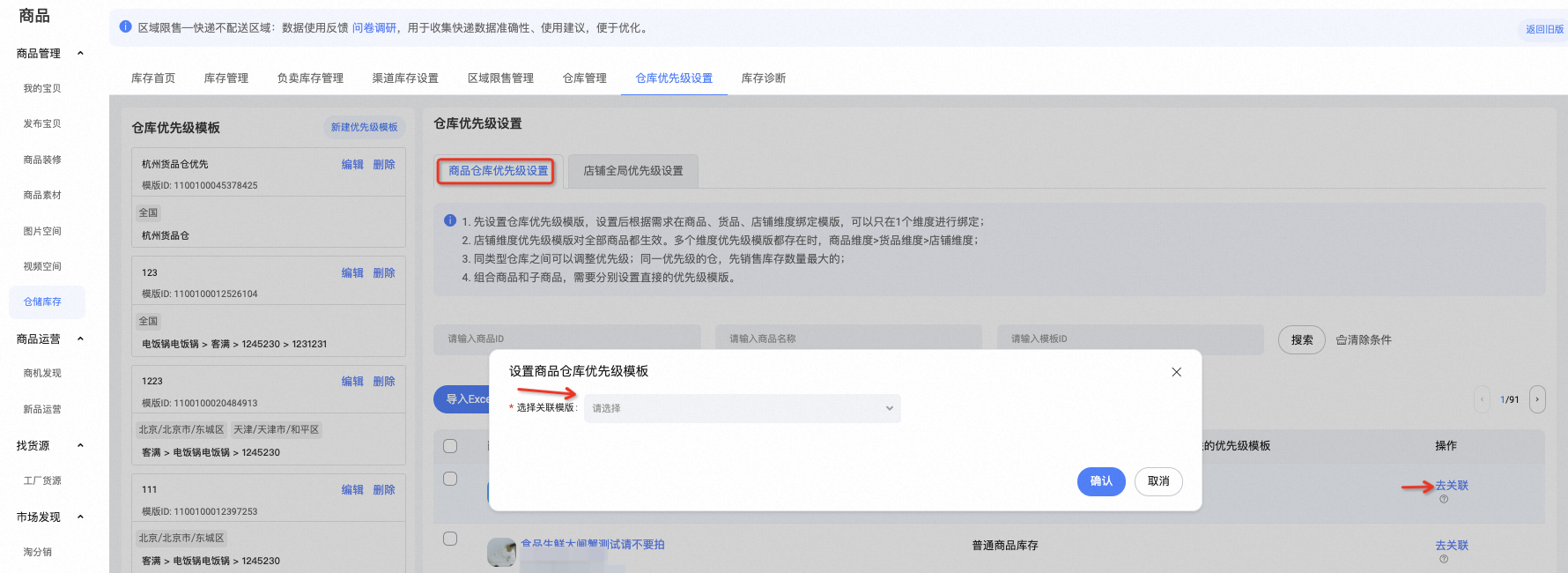Screen dimensions: 1568x573
Task: Switch to 区域限售管理 tab
Action: tap(500, 78)
